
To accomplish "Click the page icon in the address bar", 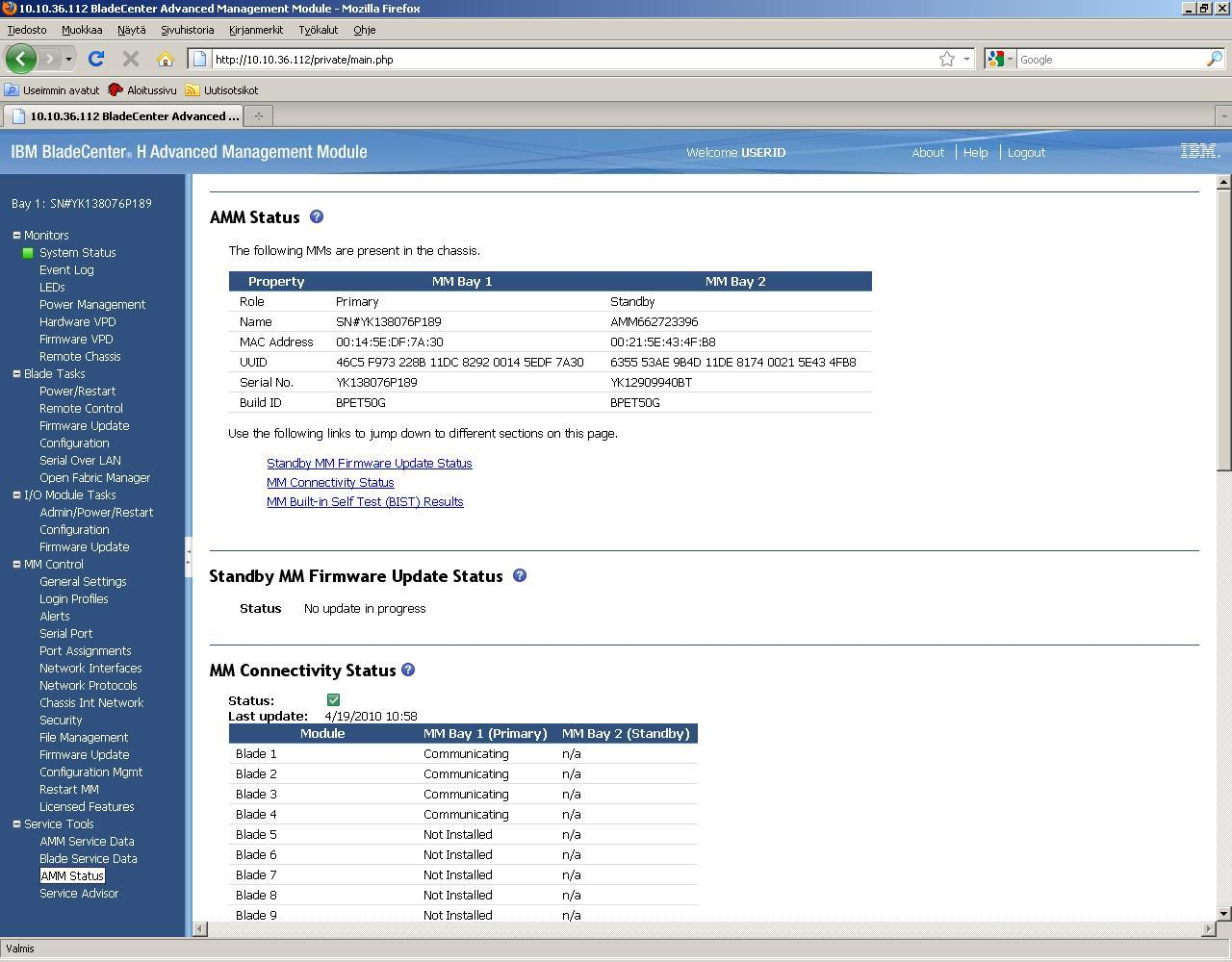I will [x=200, y=59].
